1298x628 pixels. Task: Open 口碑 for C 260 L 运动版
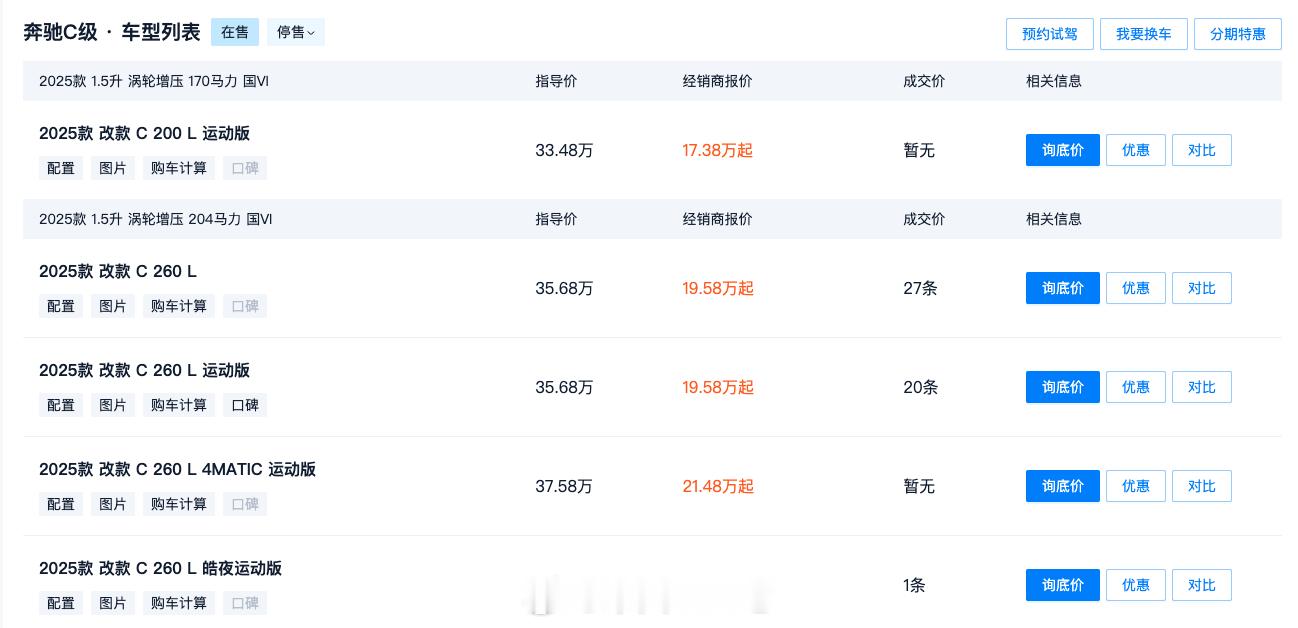[x=245, y=405]
